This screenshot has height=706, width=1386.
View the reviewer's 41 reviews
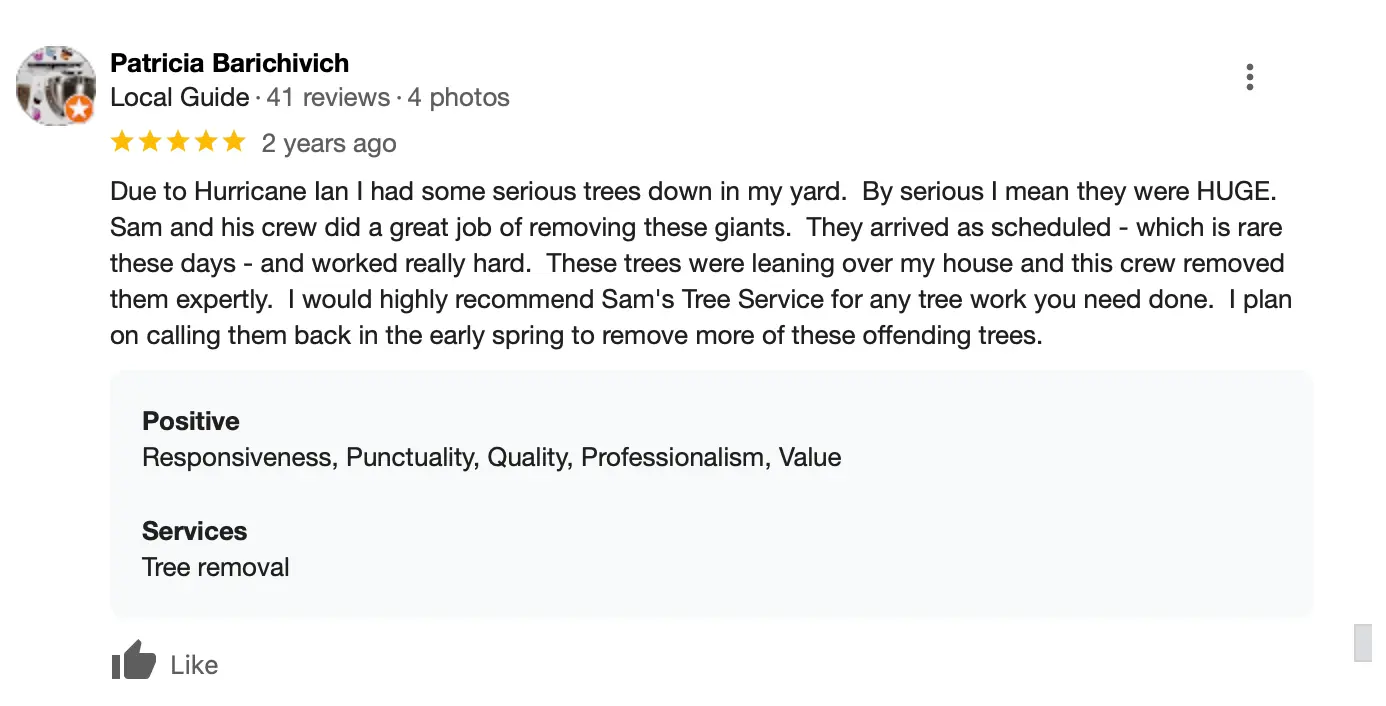click(328, 98)
